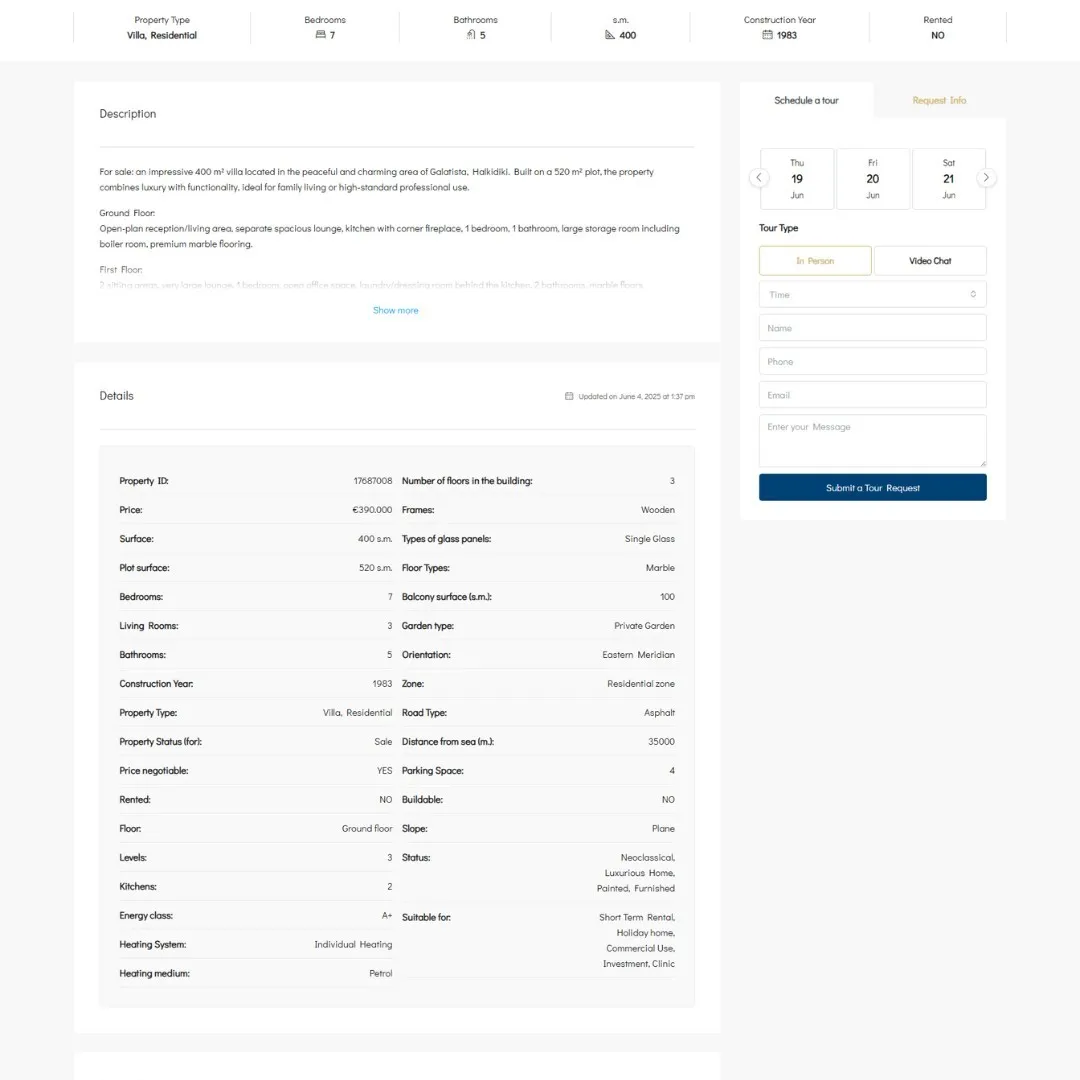Viewport: 1080px width, 1080px height.
Task: Click price value €390.000
Action: (372, 510)
